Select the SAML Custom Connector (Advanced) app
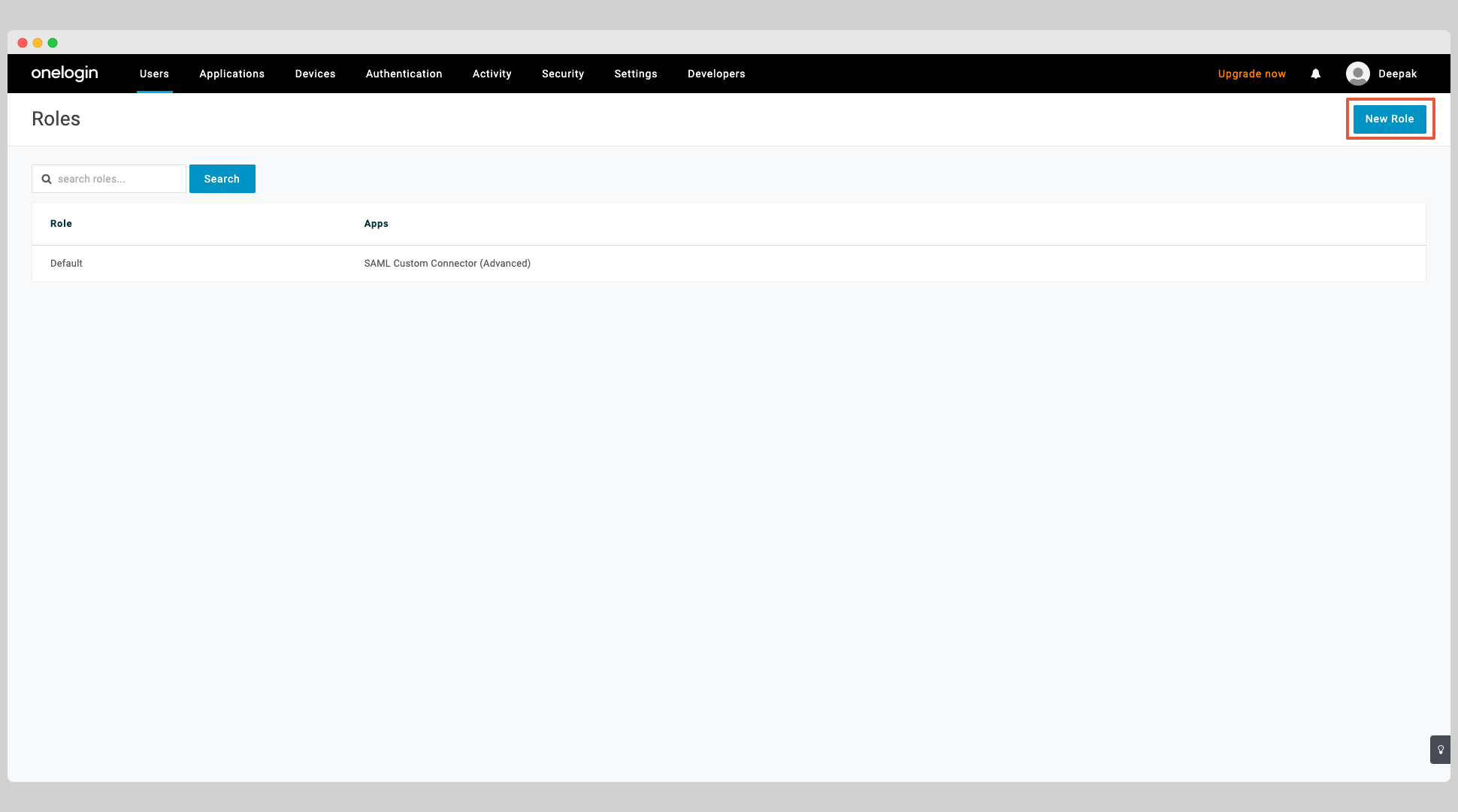The width and height of the screenshot is (1458, 812). (x=447, y=263)
